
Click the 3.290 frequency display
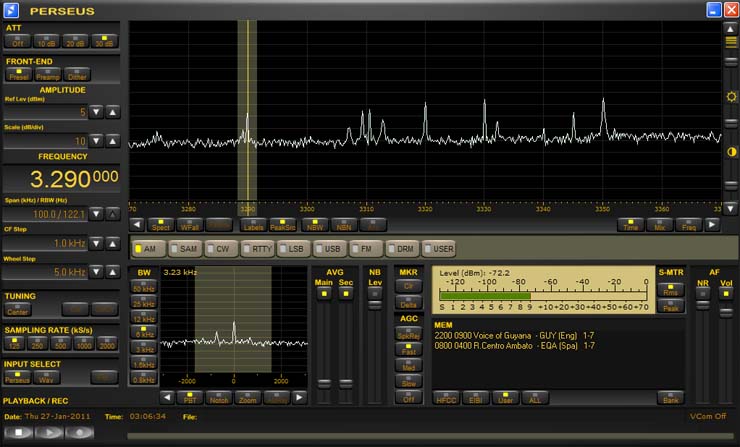[61, 179]
